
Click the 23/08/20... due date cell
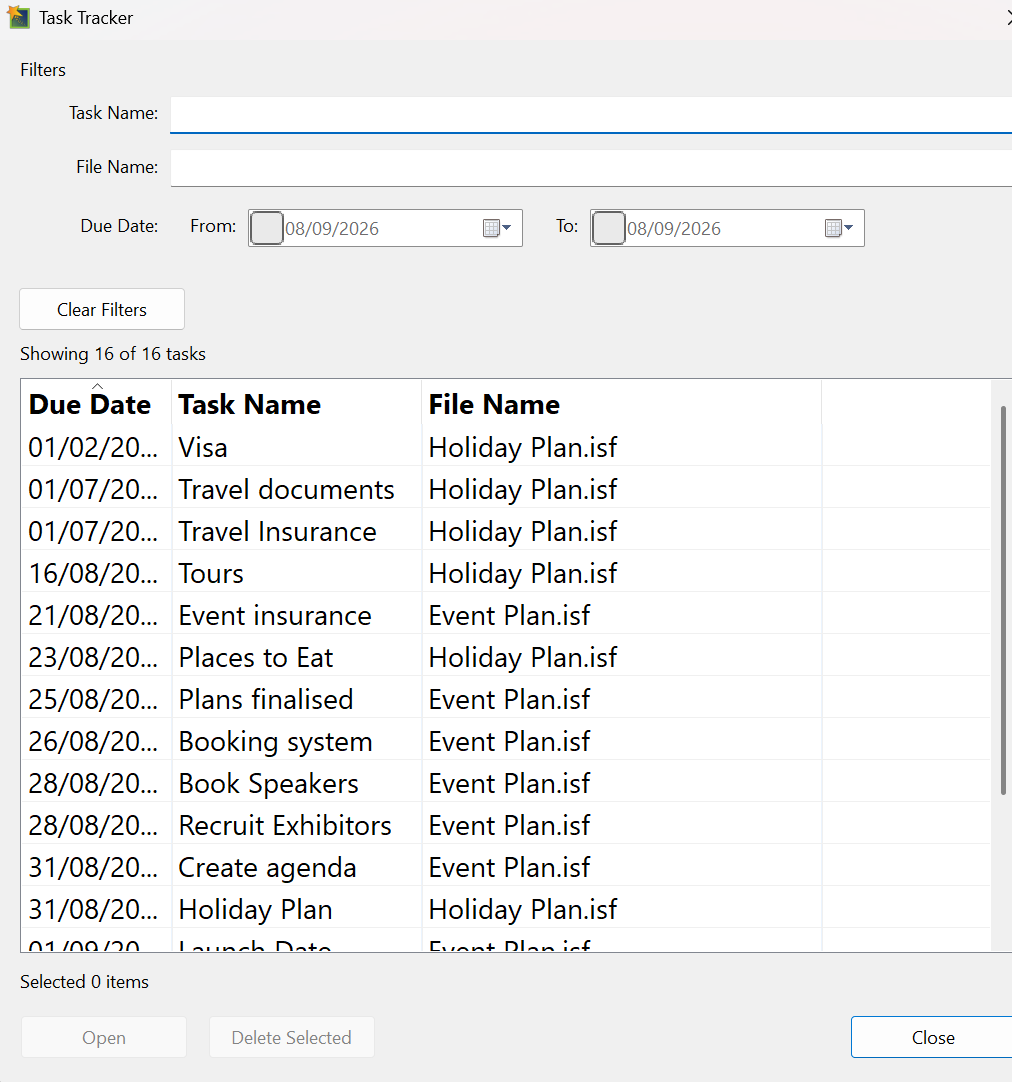point(93,658)
